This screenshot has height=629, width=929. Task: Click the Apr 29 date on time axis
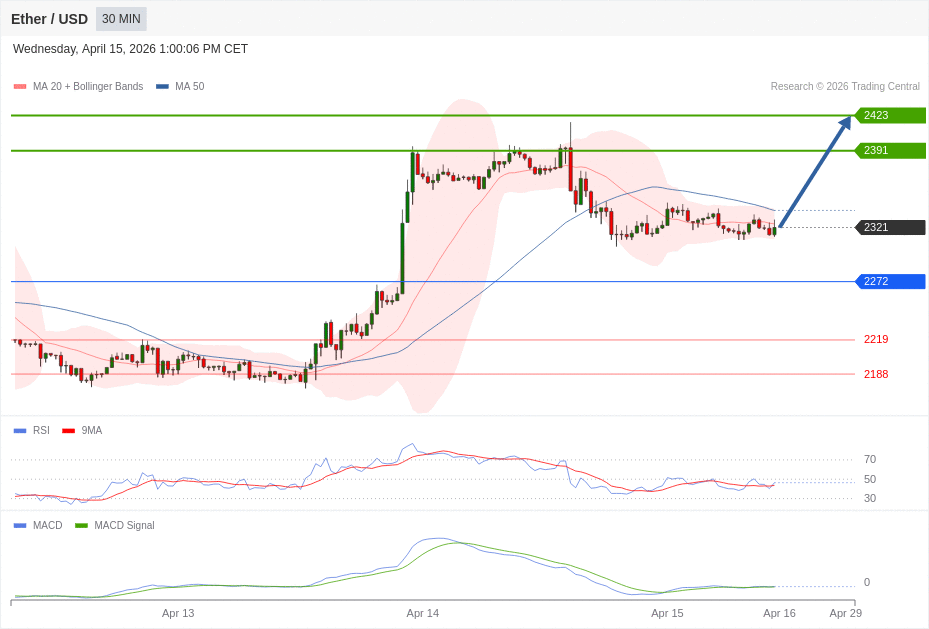pos(845,613)
